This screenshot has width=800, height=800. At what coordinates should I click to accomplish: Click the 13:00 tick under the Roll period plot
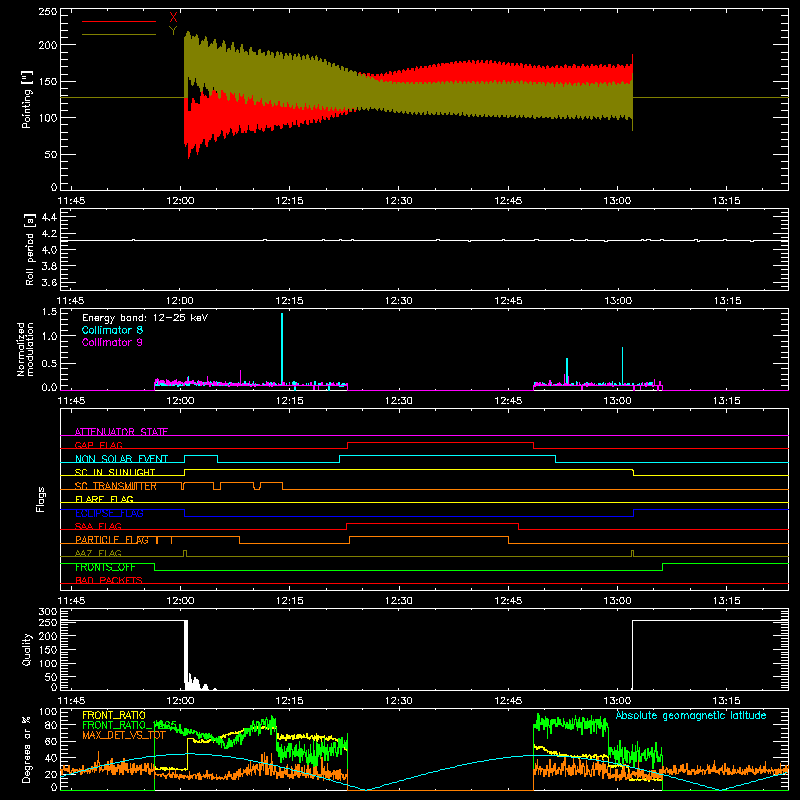tap(617, 301)
